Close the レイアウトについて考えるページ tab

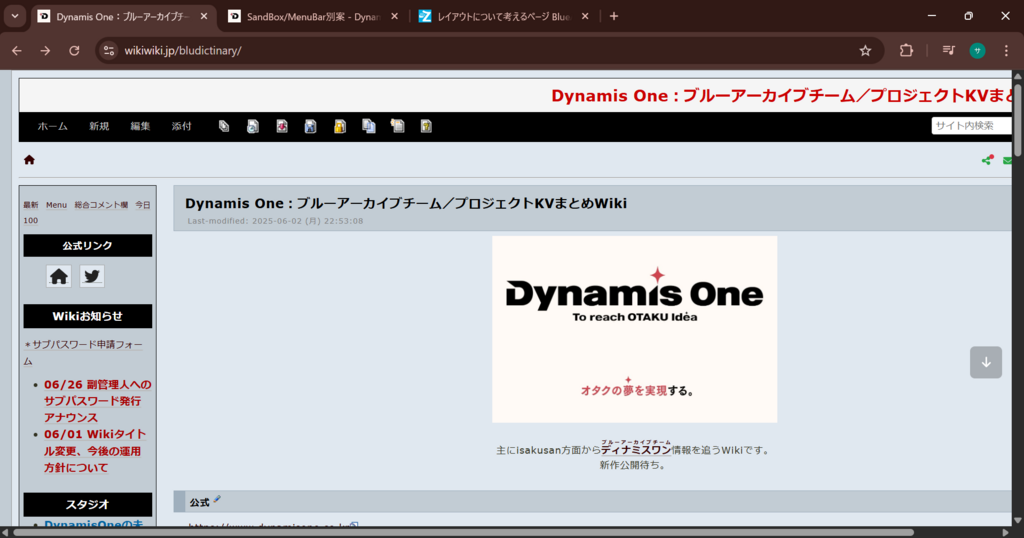click(x=585, y=16)
